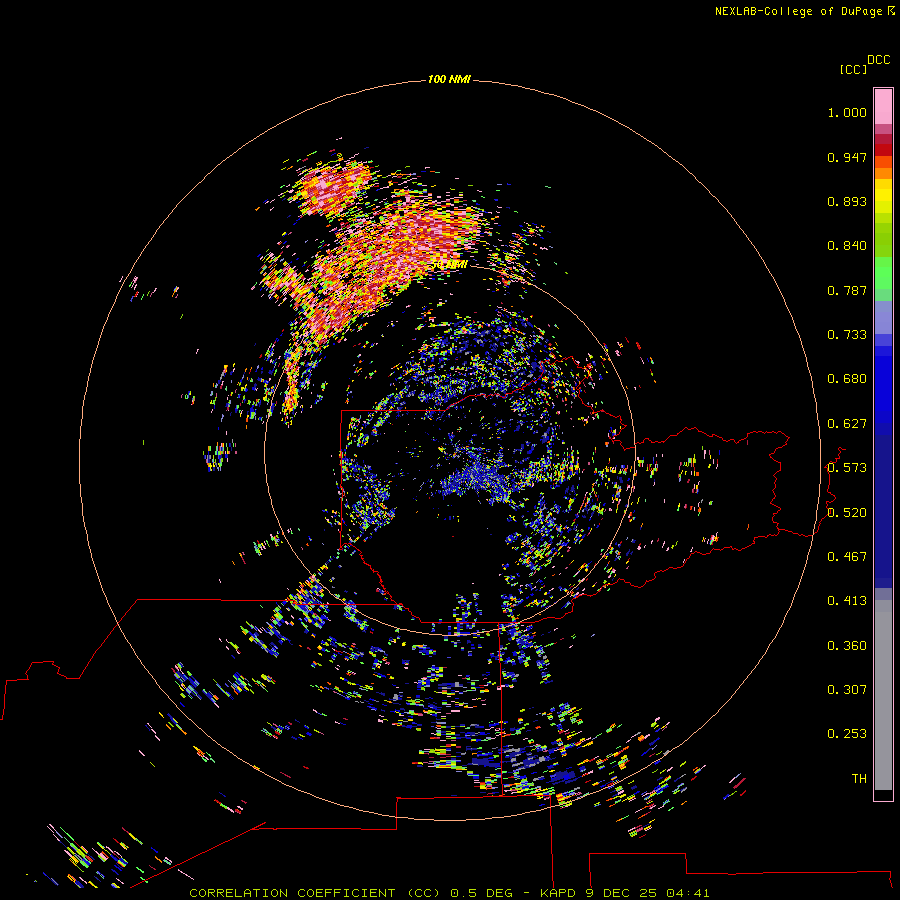Click the 0.840 value on the legend
Image resolution: width=900 pixels, height=900 pixels.
click(x=847, y=246)
